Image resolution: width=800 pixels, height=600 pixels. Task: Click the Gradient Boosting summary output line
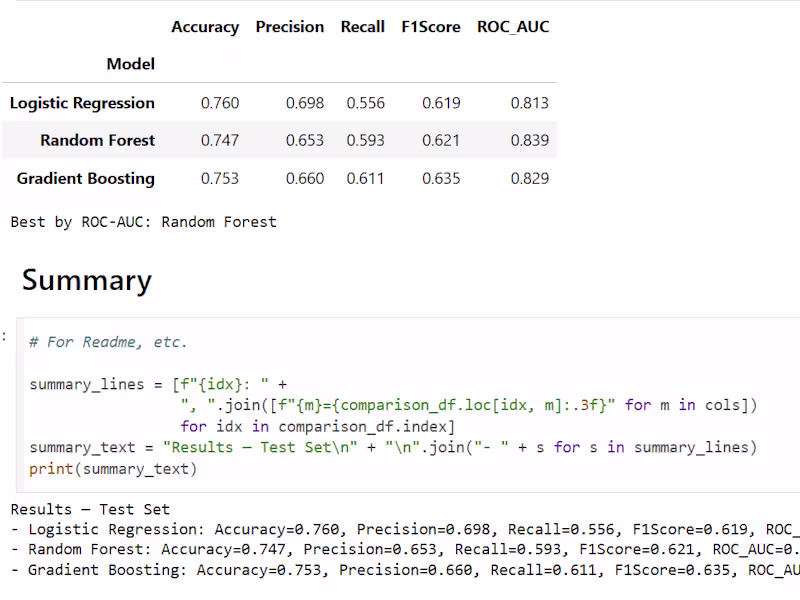pos(400,570)
